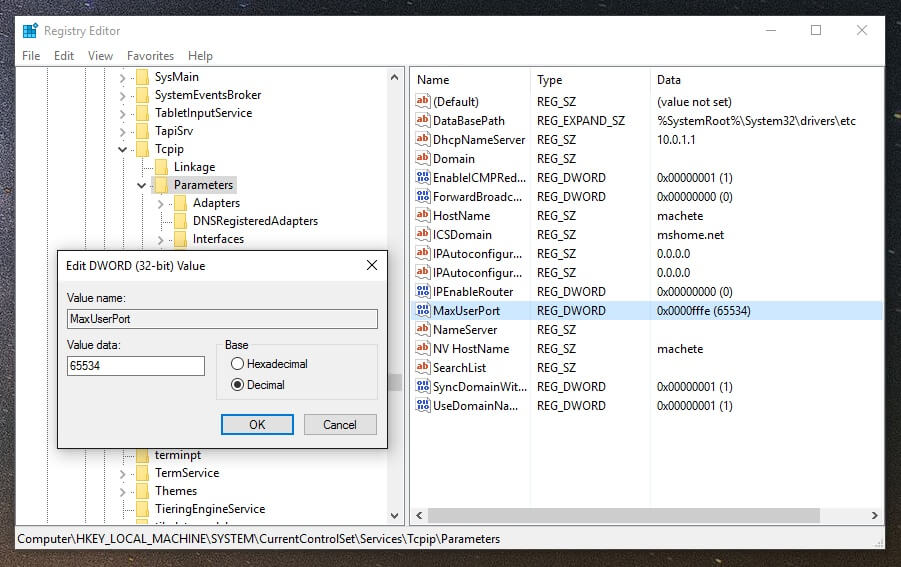
Task: Click the DataBasePath string value icon
Action: pyautogui.click(x=423, y=120)
